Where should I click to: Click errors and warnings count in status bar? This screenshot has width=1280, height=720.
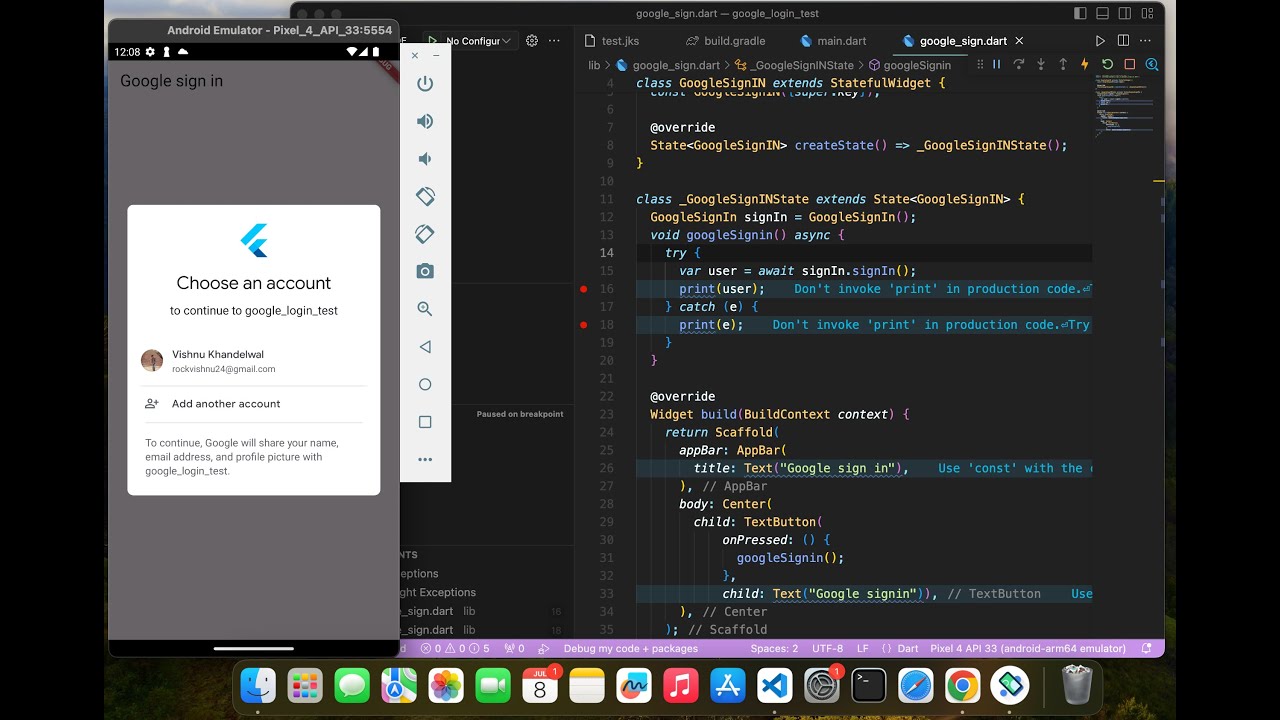click(455, 648)
